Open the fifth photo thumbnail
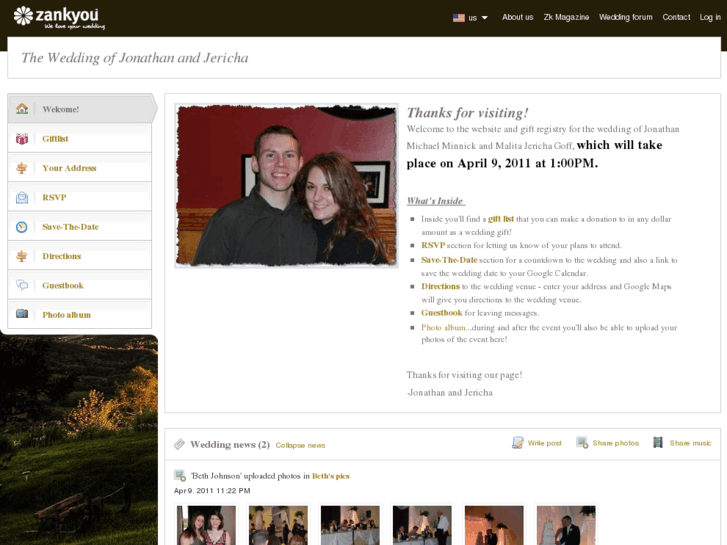 494,525
